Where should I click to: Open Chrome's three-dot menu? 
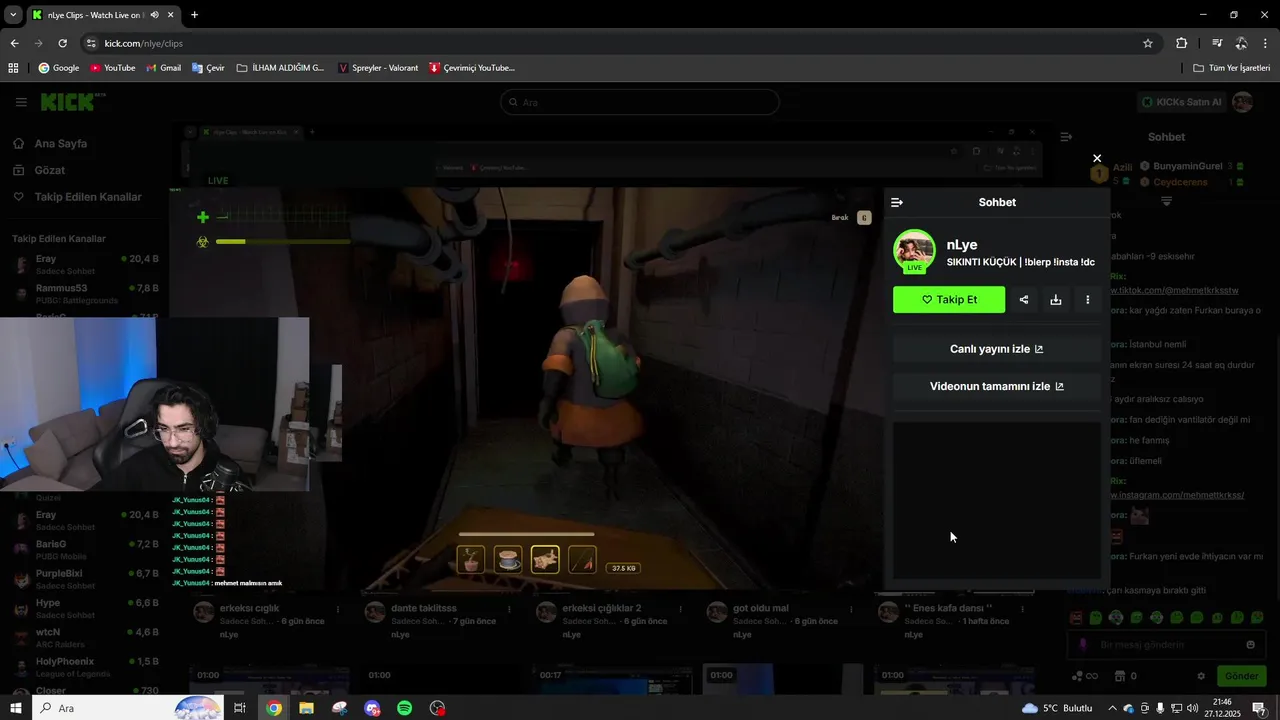point(1265,43)
